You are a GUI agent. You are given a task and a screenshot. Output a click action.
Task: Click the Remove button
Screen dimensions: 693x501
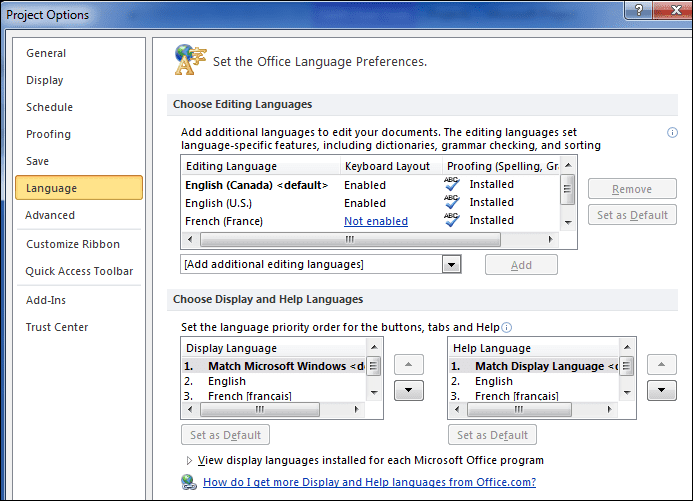tap(632, 189)
